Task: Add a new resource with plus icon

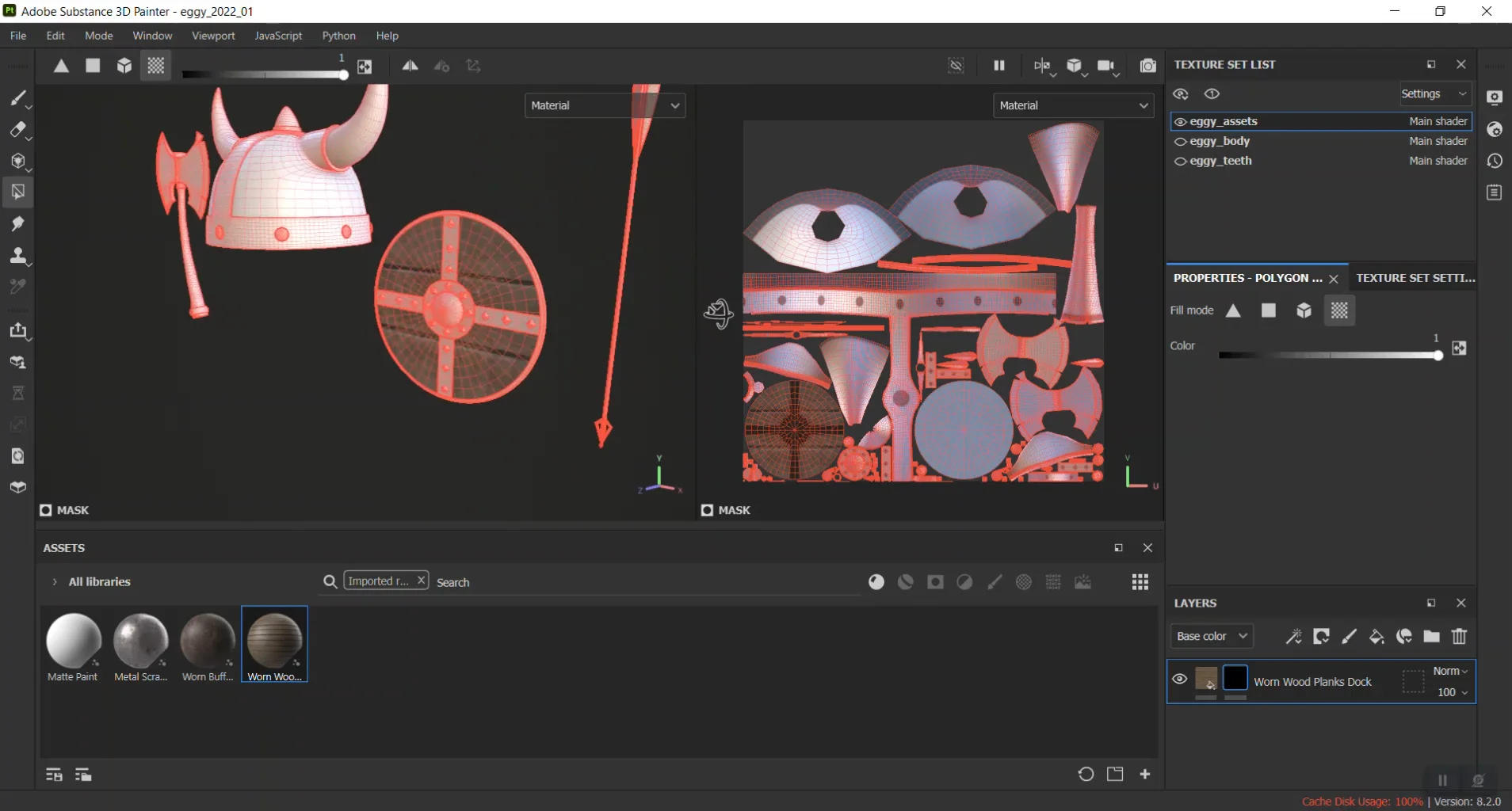Action: tap(1145, 774)
